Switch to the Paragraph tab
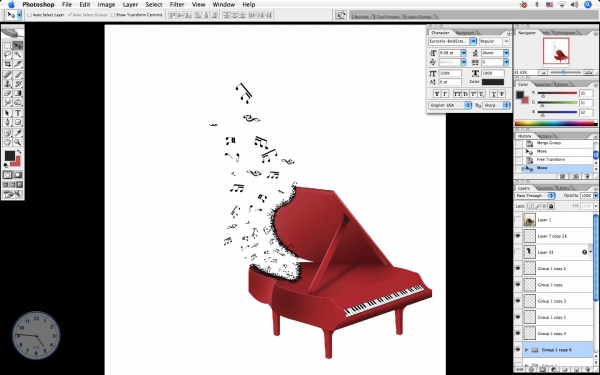The width and height of the screenshot is (600, 375). point(465,33)
